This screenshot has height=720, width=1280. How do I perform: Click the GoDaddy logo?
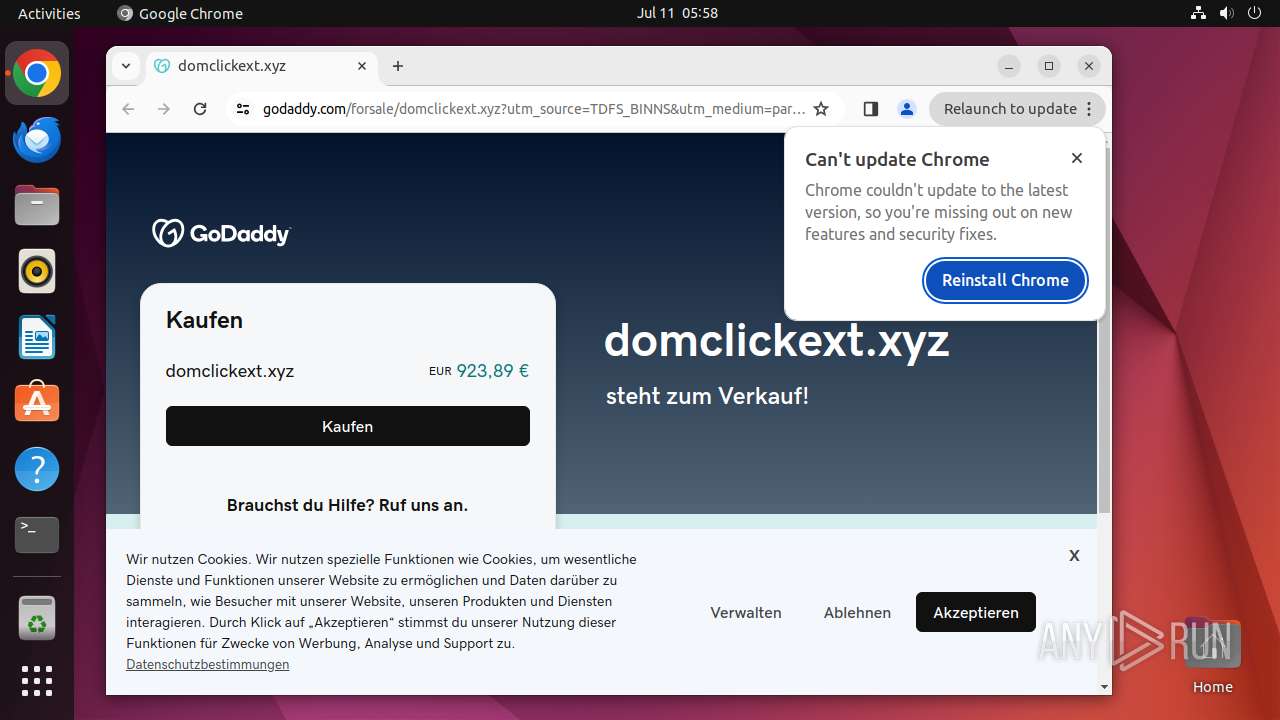[x=221, y=233]
